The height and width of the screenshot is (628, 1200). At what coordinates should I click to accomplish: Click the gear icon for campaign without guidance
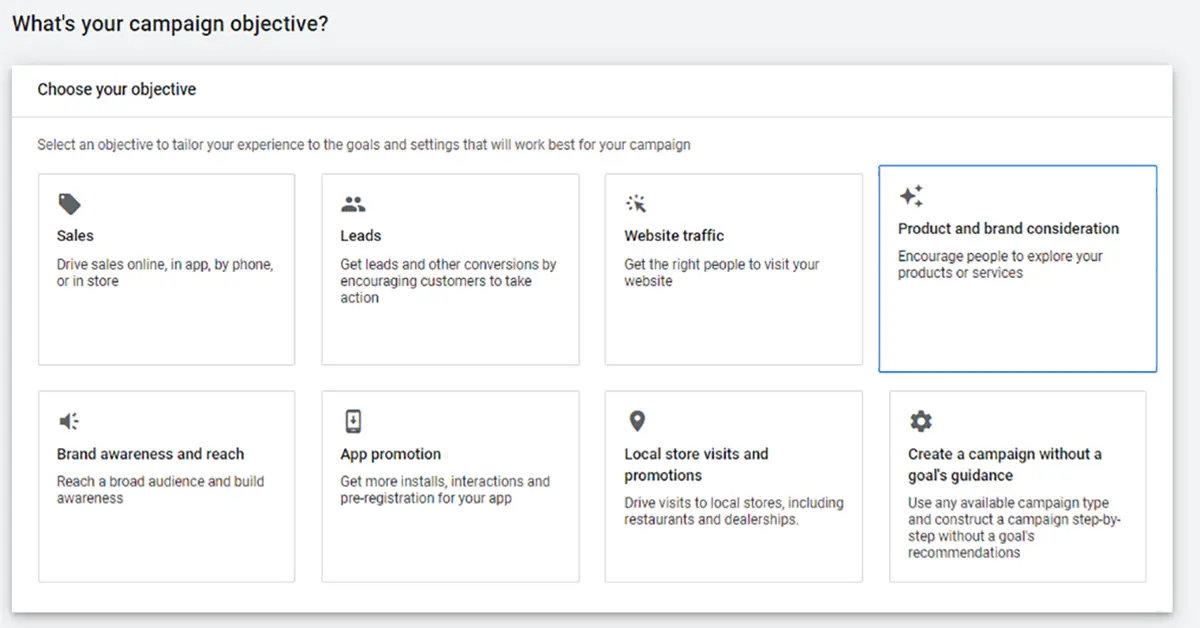click(920, 421)
